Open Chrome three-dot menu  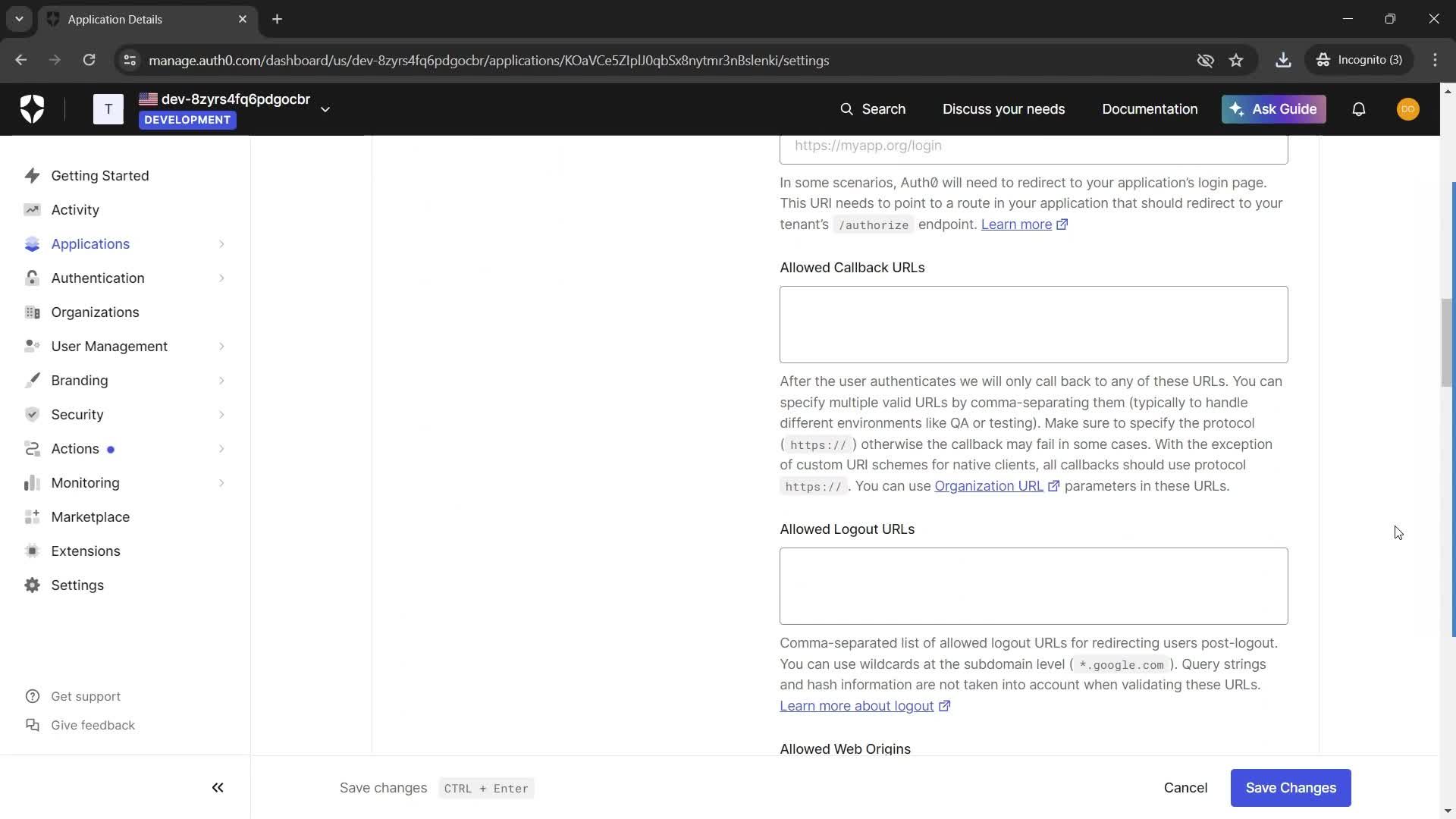pos(1435,61)
